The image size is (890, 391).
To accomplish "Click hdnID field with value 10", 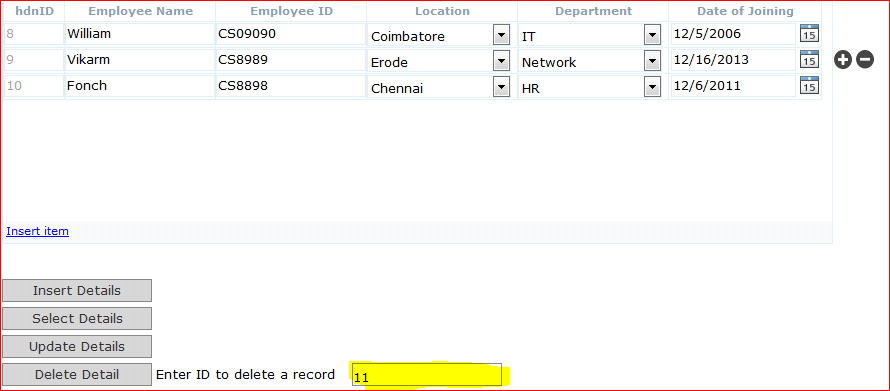I will tap(33, 86).
